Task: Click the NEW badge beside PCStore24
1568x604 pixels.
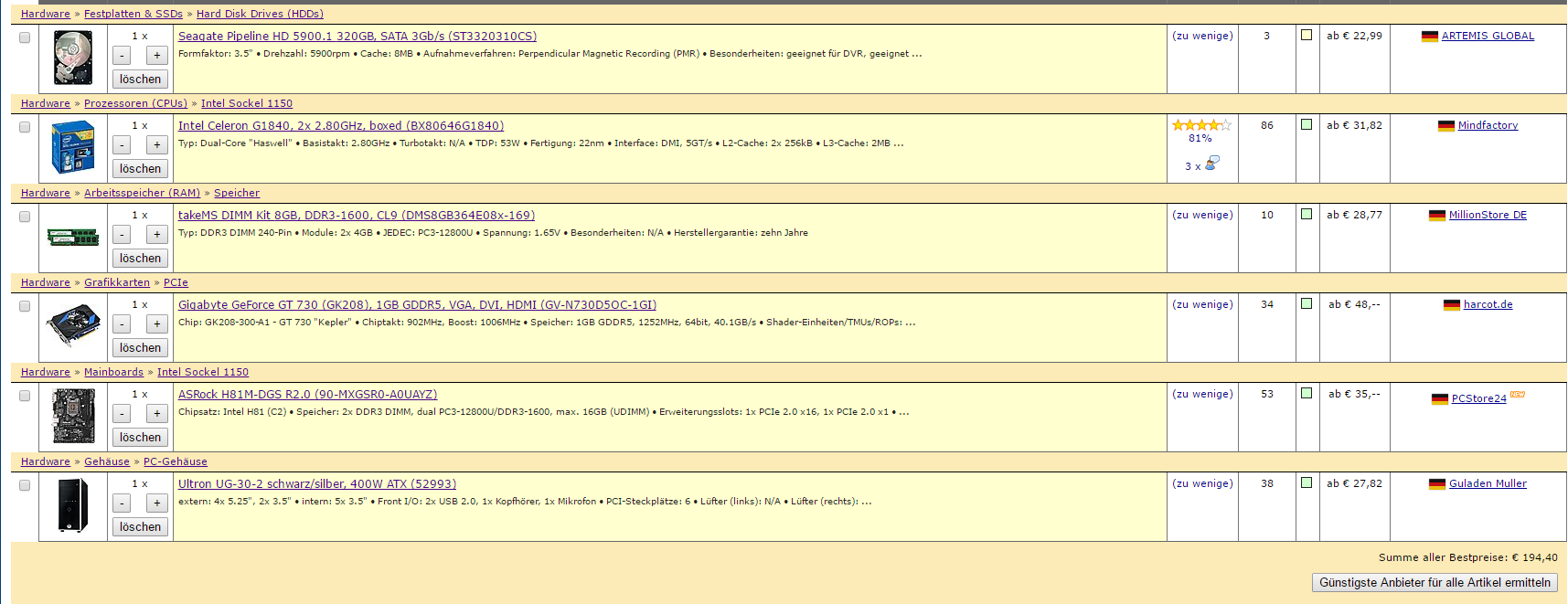Action: [1518, 395]
